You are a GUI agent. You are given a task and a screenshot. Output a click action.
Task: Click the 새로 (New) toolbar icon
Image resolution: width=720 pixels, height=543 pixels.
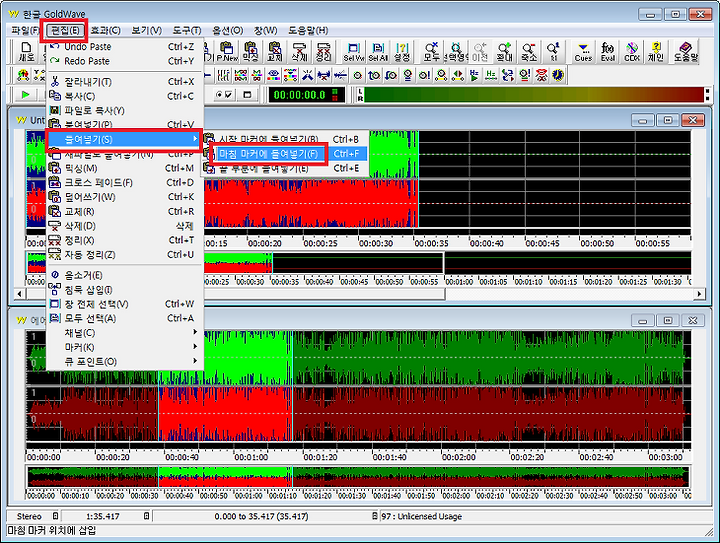click(26, 51)
